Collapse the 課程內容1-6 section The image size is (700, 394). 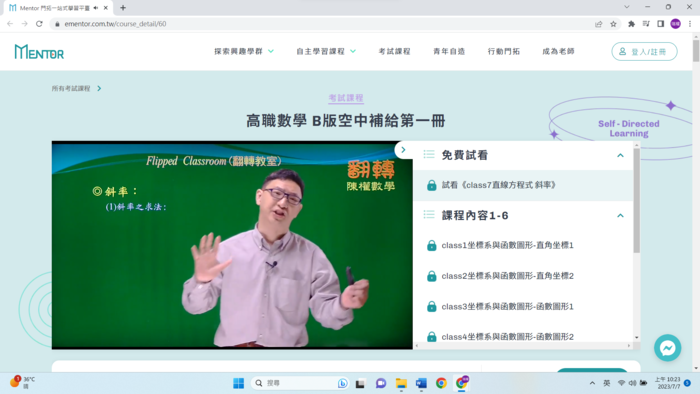click(x=620, y=216)
